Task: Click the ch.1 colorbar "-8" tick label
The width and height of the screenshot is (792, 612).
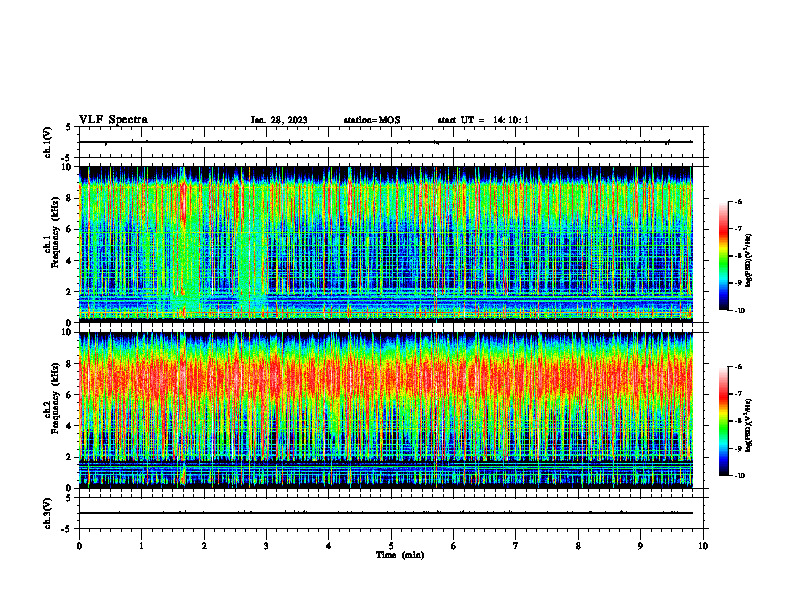Action: 738,256
